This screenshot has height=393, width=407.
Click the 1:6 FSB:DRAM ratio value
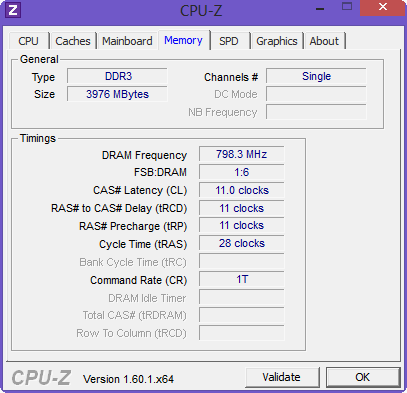[242, 172]
